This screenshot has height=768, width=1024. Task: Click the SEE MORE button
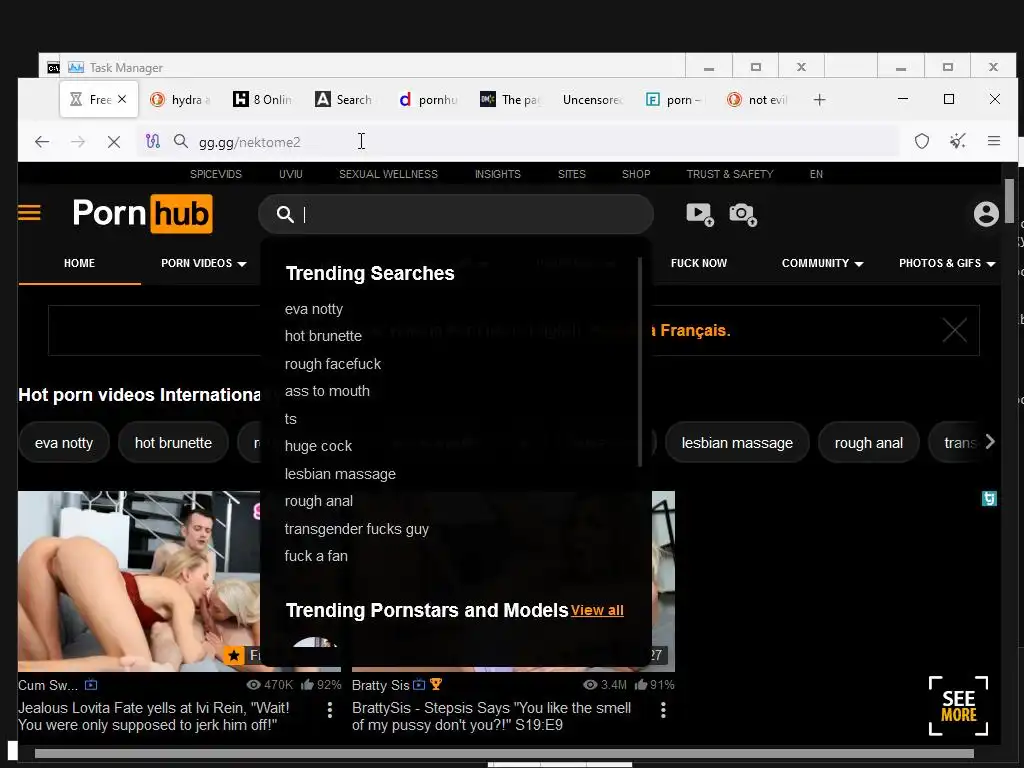pyautogui.click(x=958, y=706)
